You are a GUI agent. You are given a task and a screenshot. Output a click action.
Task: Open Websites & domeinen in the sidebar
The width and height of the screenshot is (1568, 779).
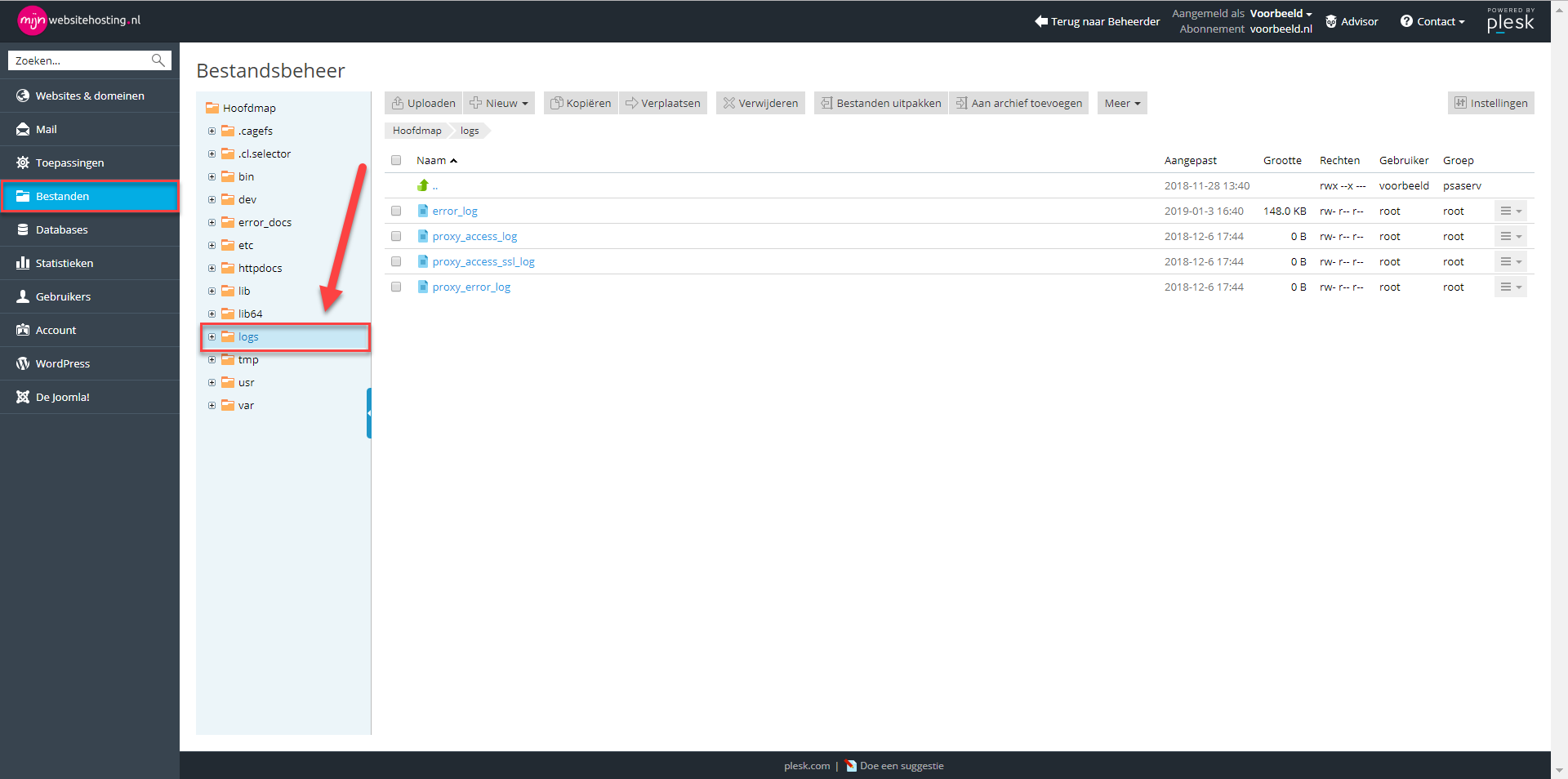tap(90, 96)
